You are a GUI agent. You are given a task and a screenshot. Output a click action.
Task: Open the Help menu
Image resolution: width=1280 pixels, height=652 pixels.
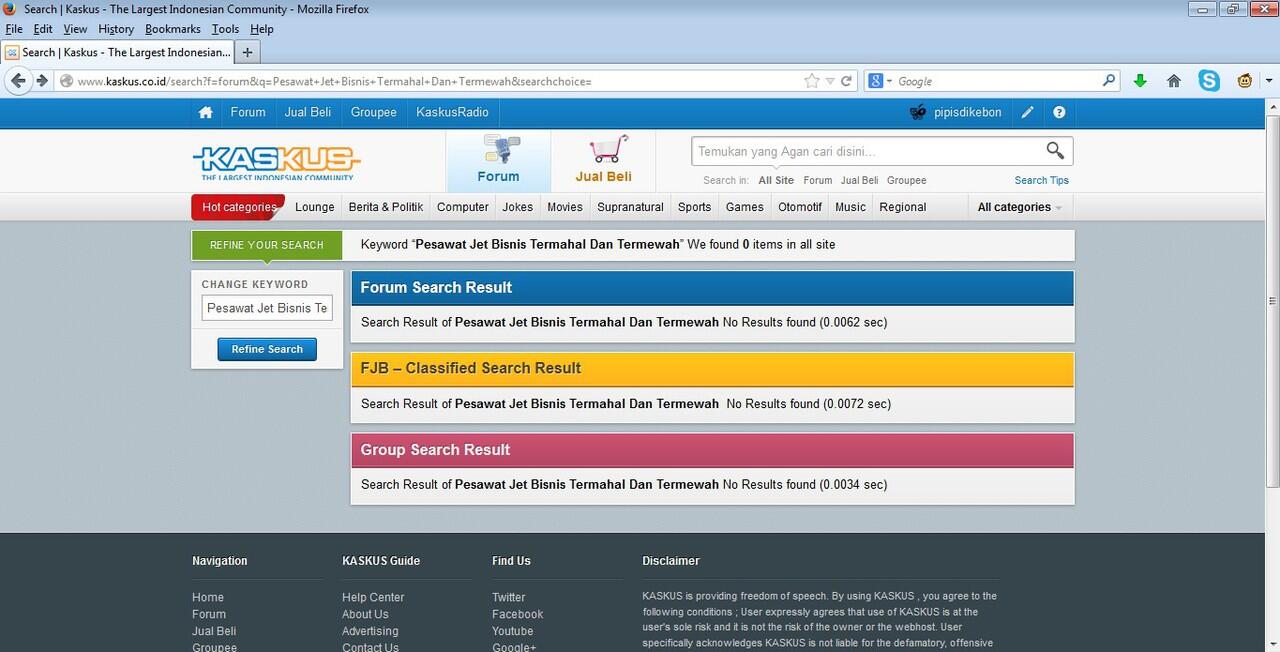261,29
